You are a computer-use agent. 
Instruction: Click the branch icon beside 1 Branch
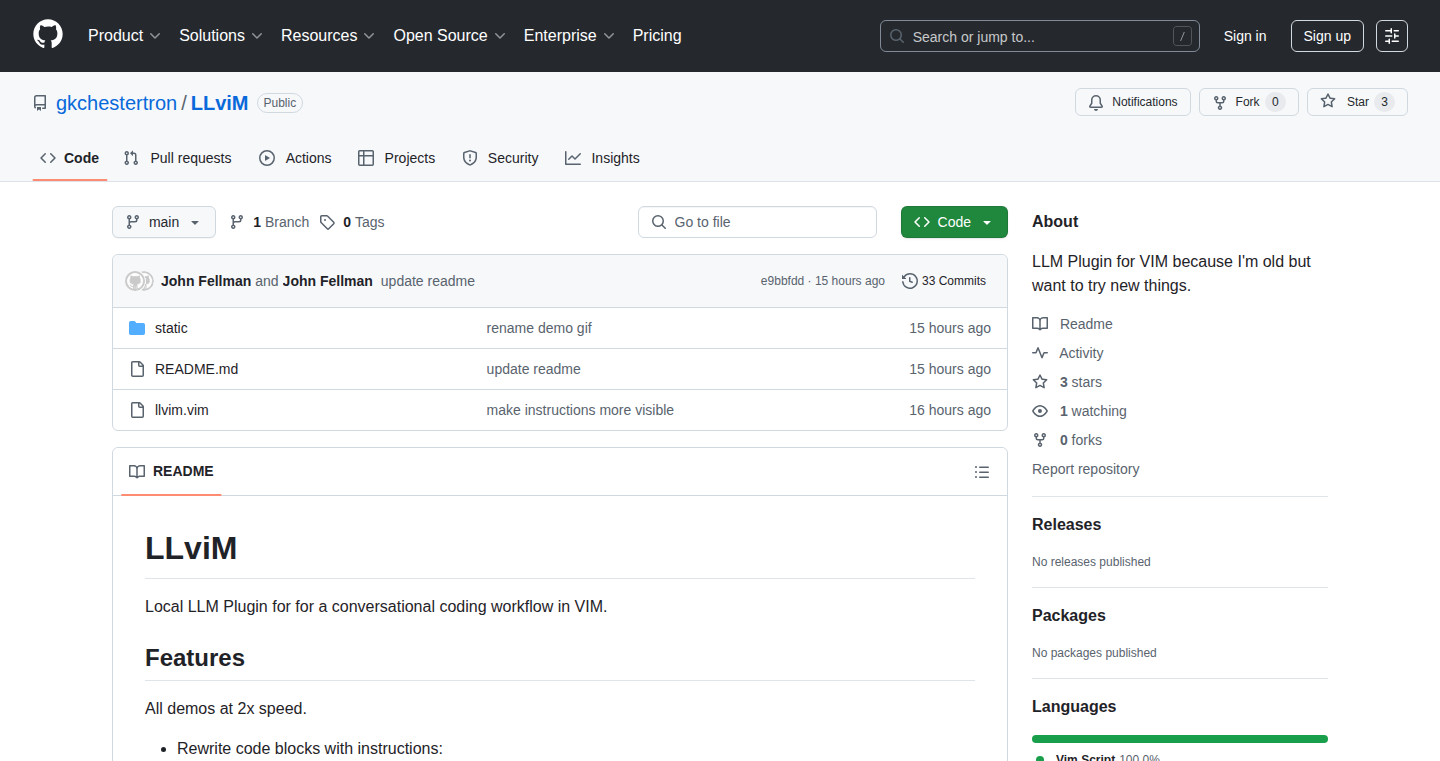237,222
